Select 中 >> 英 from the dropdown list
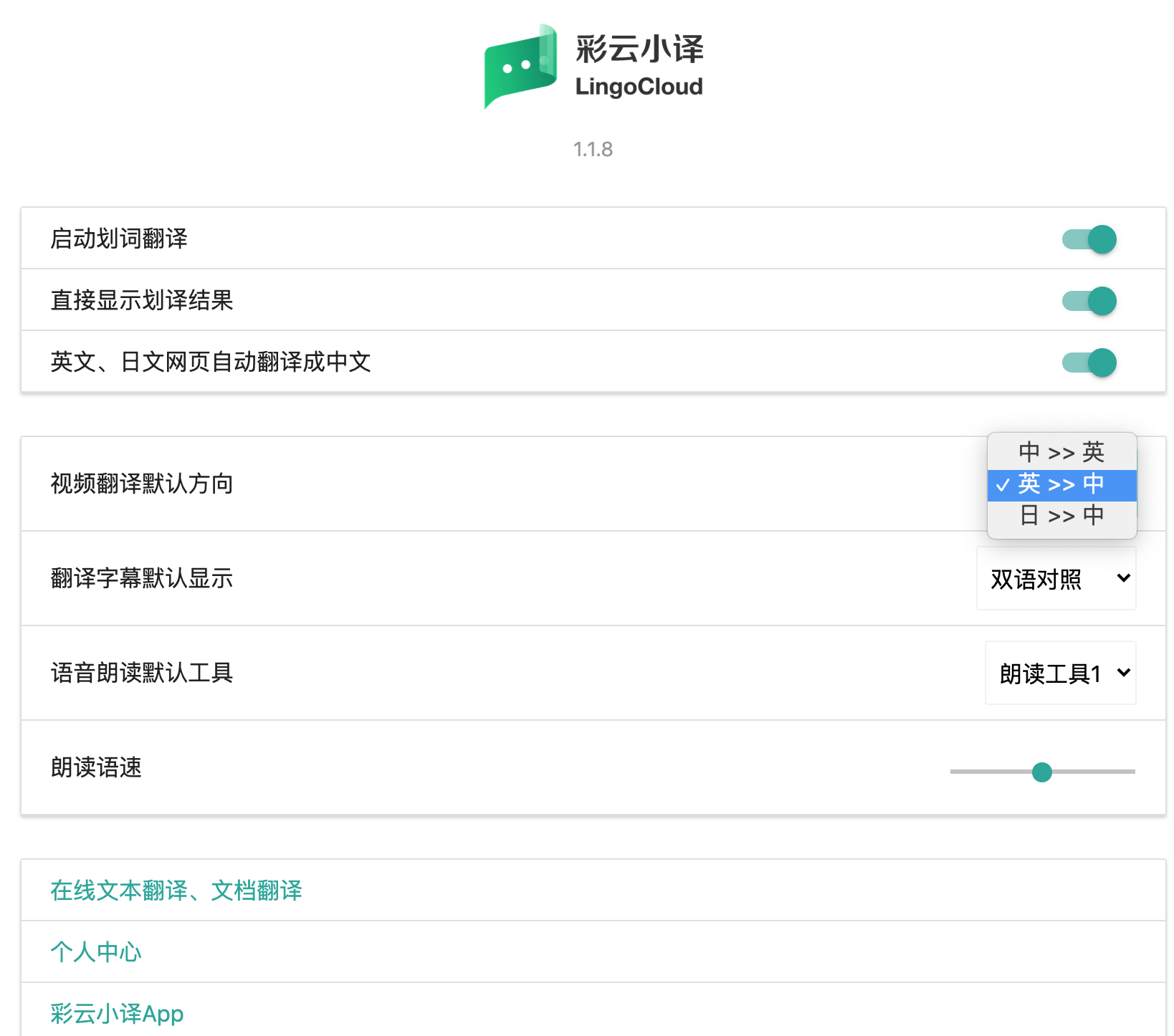1174x1036 pixels. [x=1061, y=452]
